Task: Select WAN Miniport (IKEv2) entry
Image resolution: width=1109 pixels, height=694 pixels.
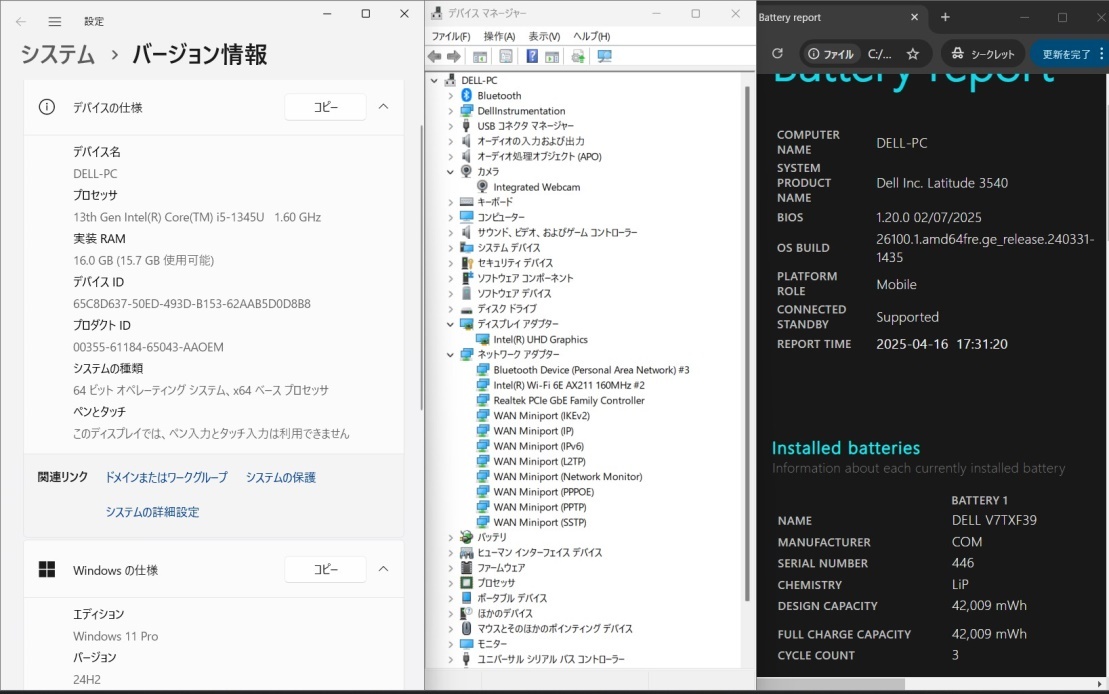Action: click(x=541, y=415)
